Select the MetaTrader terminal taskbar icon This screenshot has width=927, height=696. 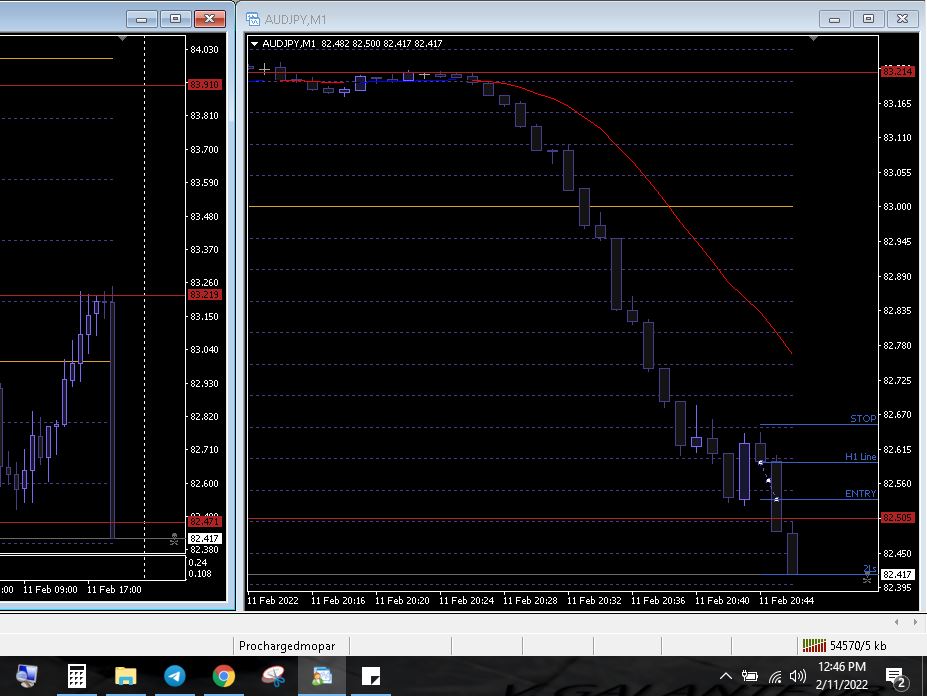[x=322, y=676]
